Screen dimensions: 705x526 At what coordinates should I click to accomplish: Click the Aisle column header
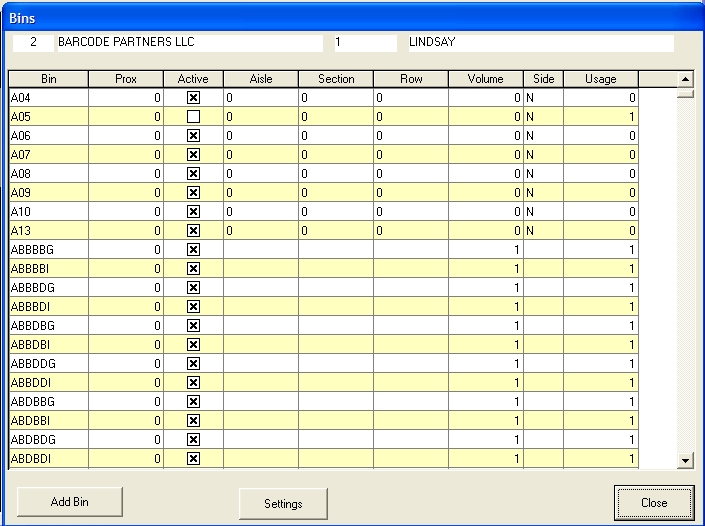pyautogui.click(x=260, y=79)
